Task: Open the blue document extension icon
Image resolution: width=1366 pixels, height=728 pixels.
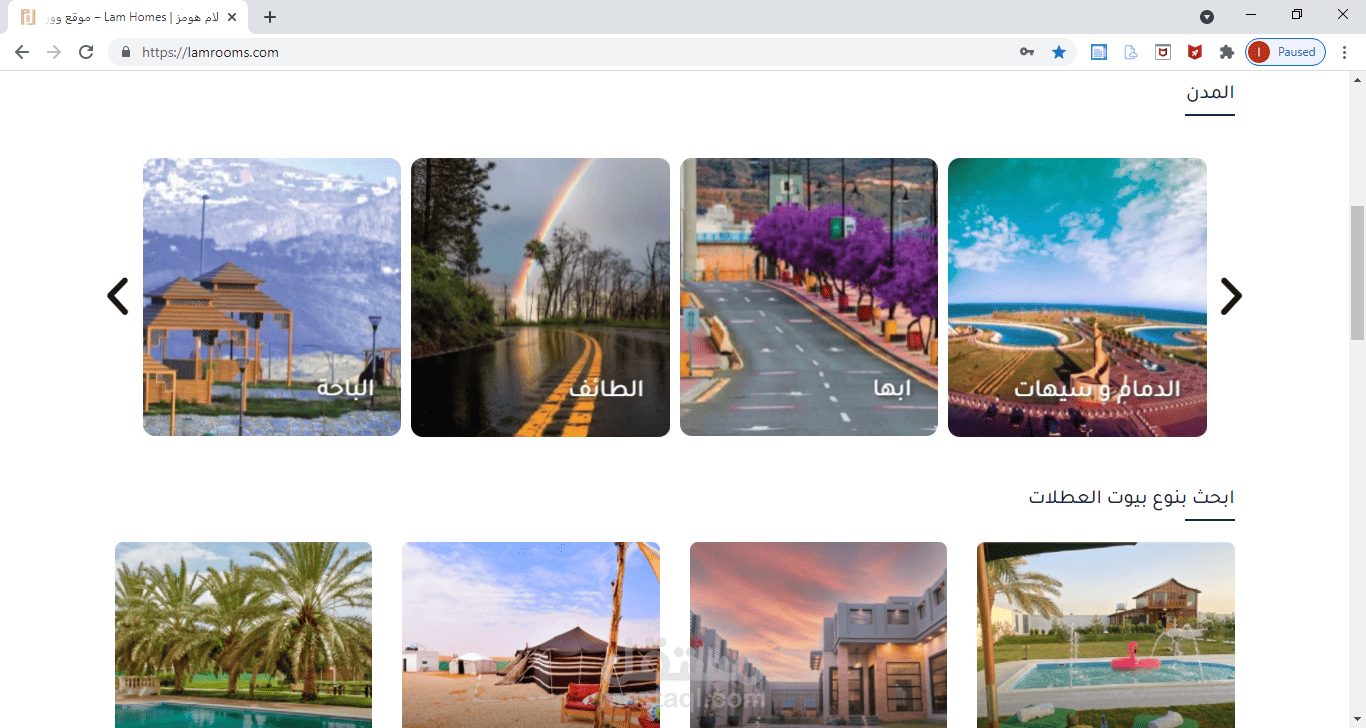Action: click(1099, 52)
